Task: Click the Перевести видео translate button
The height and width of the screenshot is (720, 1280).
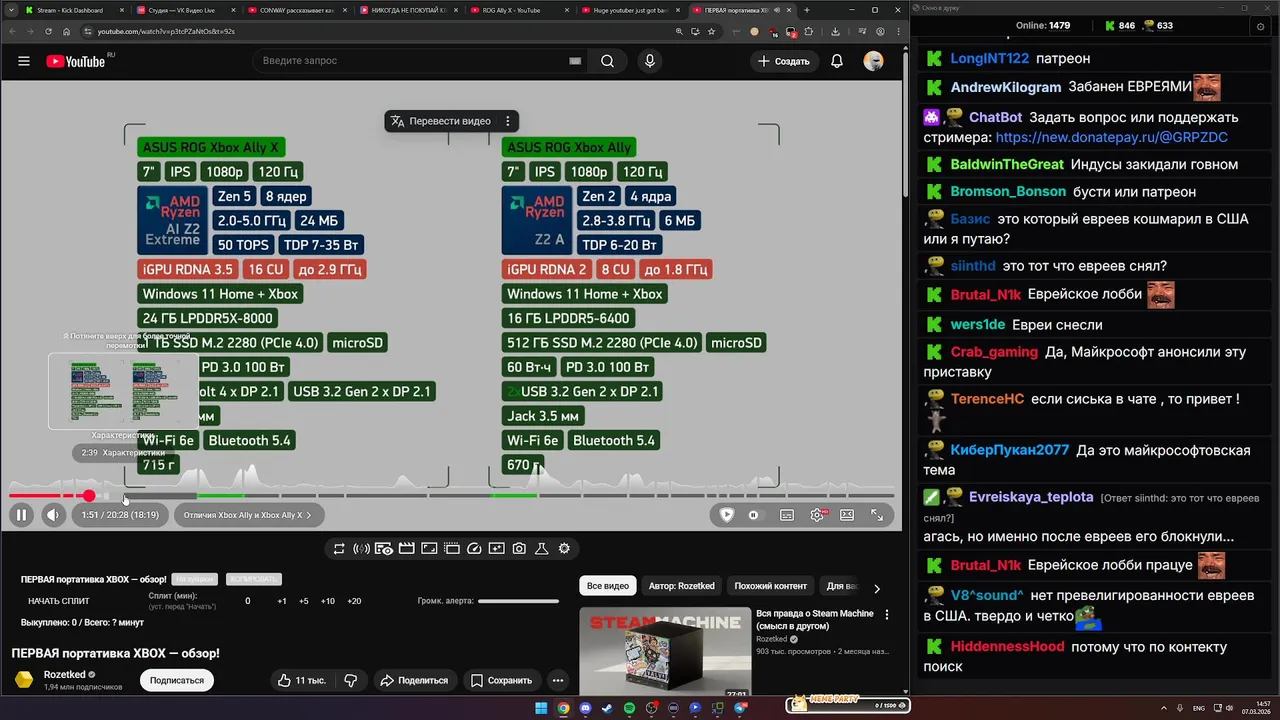Action: [440, 121]
